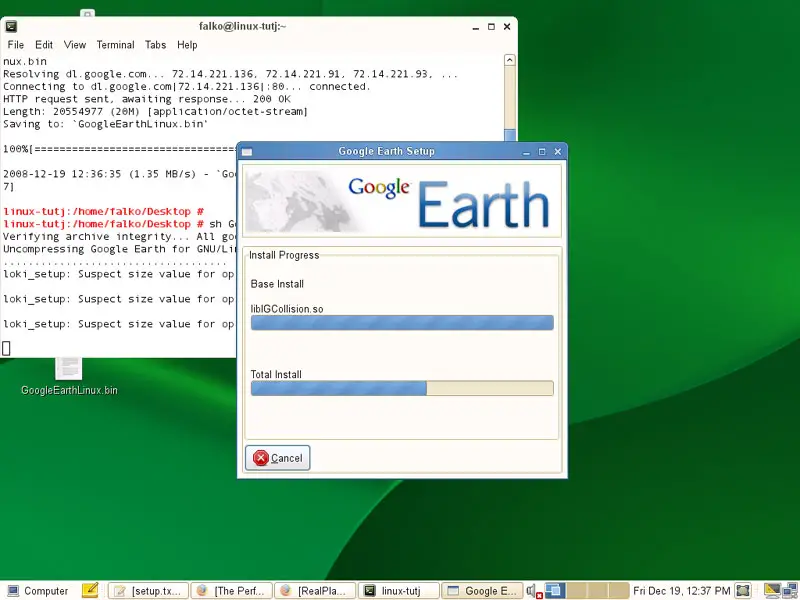Viewport: 800px width, 600px height.
Task: Click the terminal cursor block at the prompt
Action: click(x=6, y=348)
